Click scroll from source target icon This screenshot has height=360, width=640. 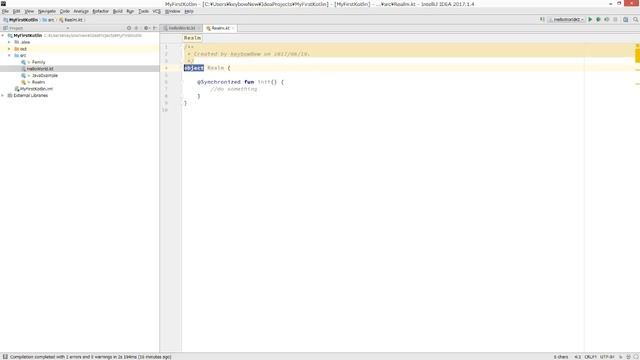(x=129, y=28)
